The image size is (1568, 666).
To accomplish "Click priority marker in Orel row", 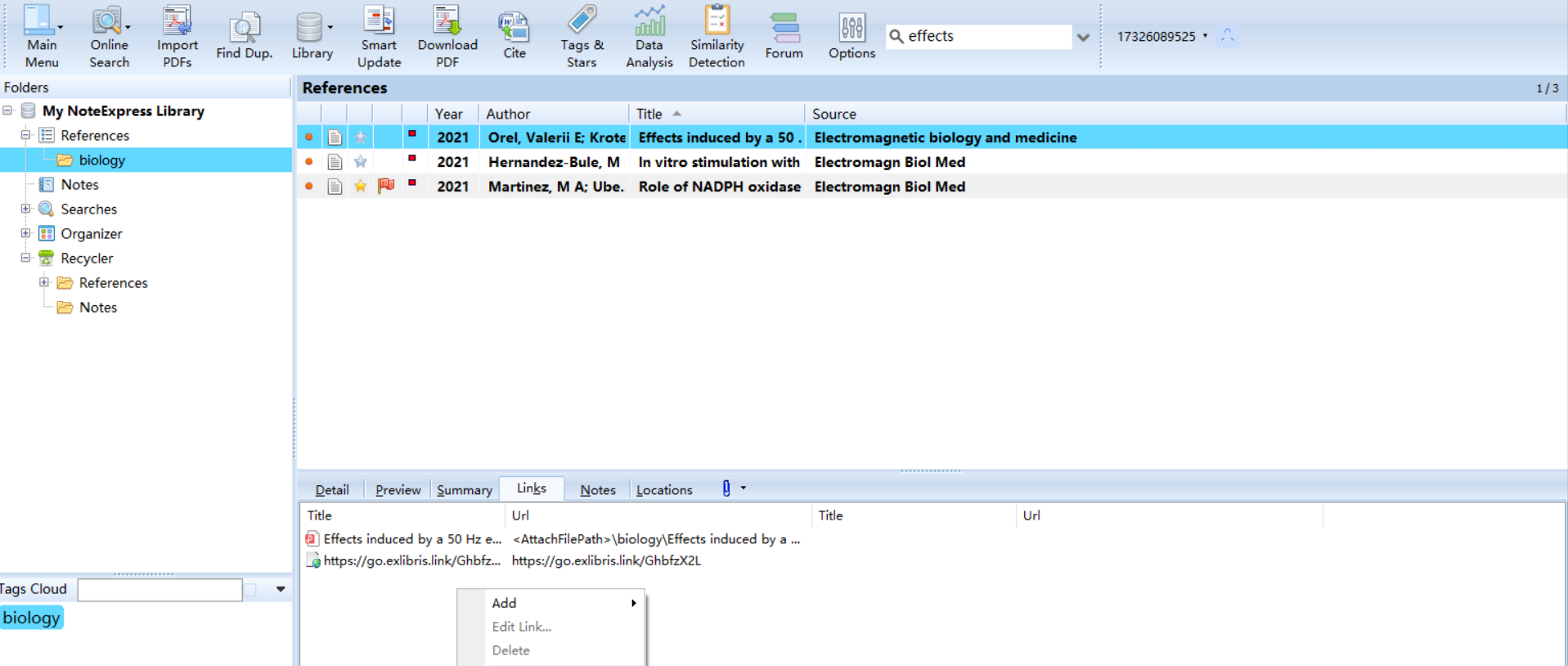I will 412,133.
